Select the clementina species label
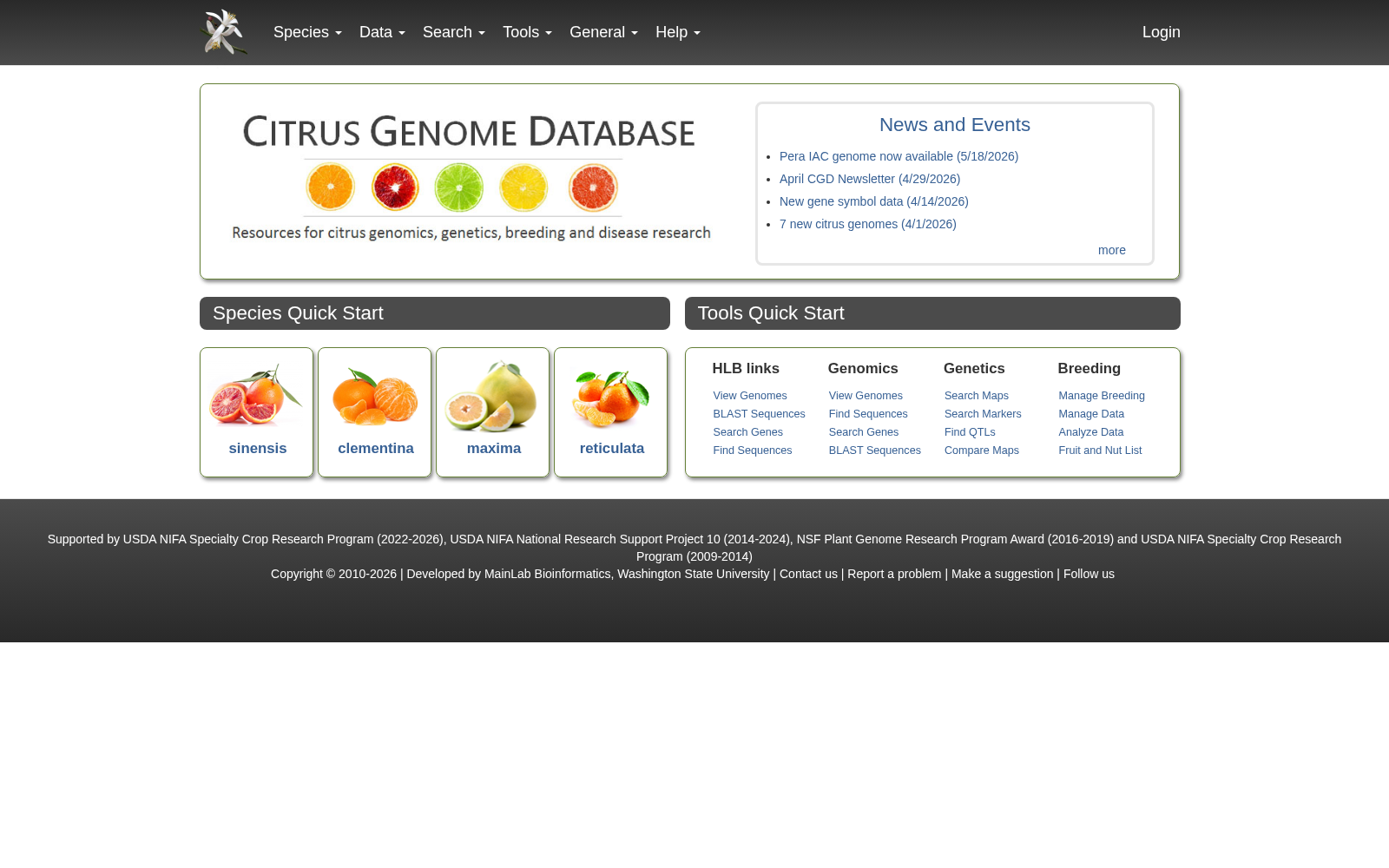This screenshot has width=1389, height=868. tap(376, 449)
